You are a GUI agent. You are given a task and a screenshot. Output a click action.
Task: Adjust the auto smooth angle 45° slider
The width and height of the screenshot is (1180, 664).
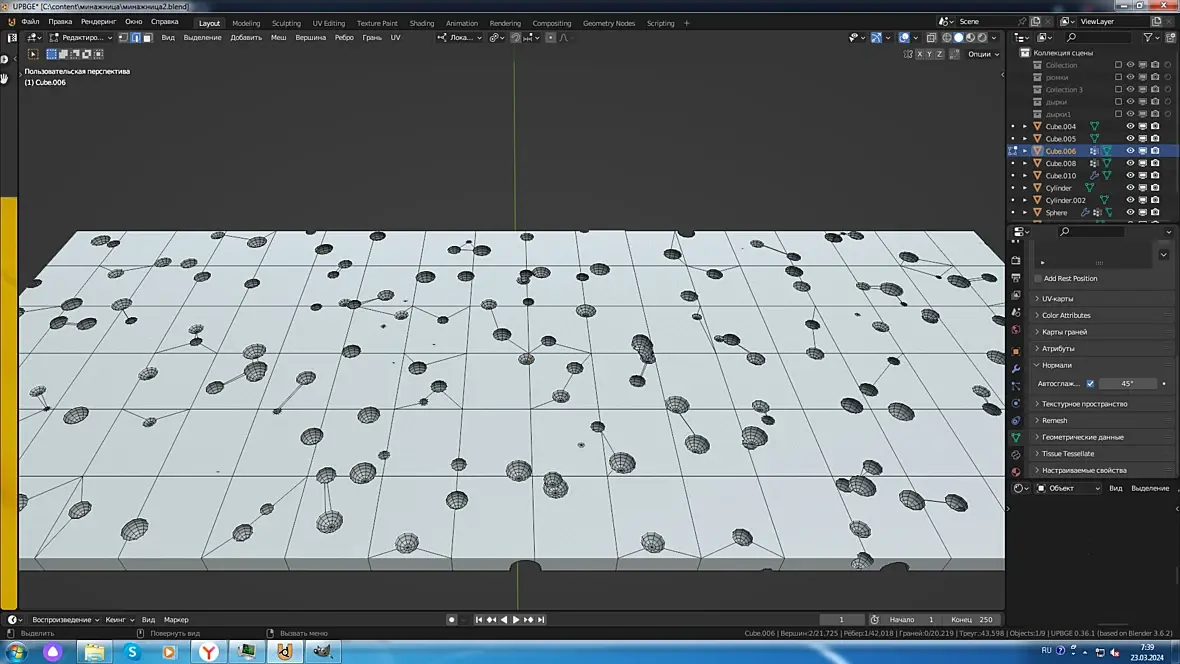(1127, 384)
